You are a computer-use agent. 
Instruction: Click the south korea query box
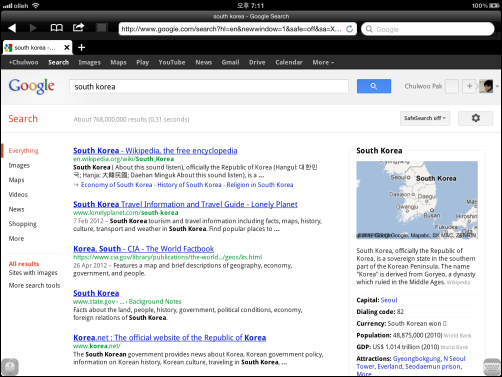(209, 87)
